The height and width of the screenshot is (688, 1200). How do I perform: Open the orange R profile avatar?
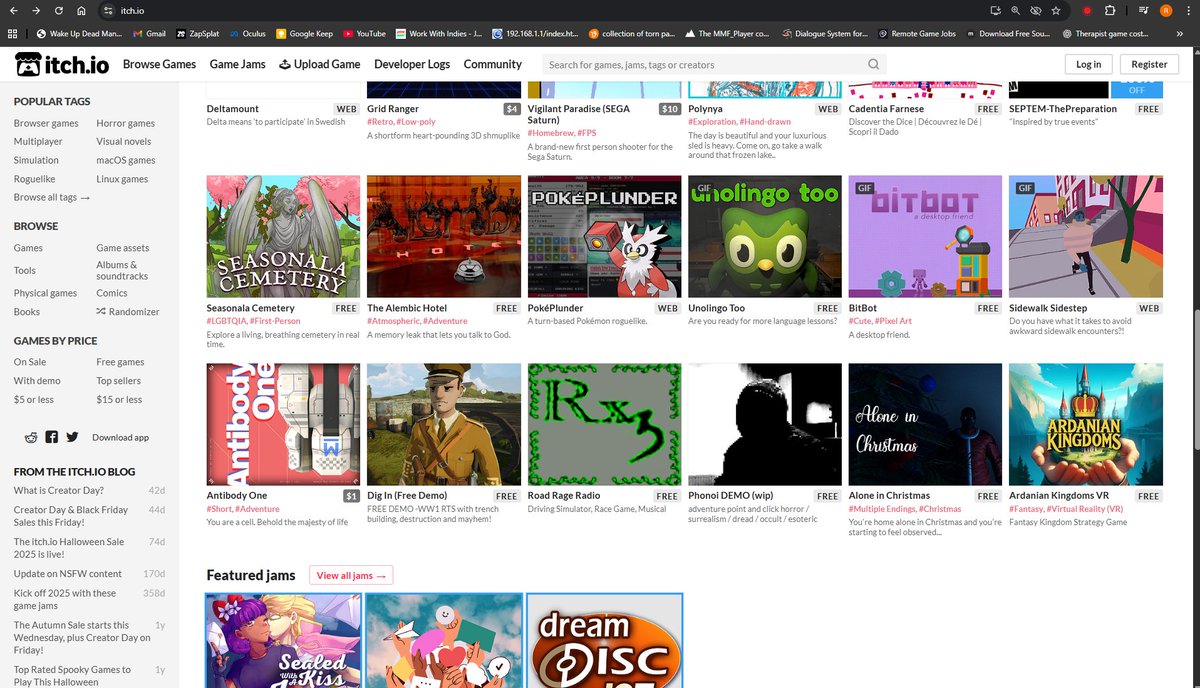(1164, 10)
